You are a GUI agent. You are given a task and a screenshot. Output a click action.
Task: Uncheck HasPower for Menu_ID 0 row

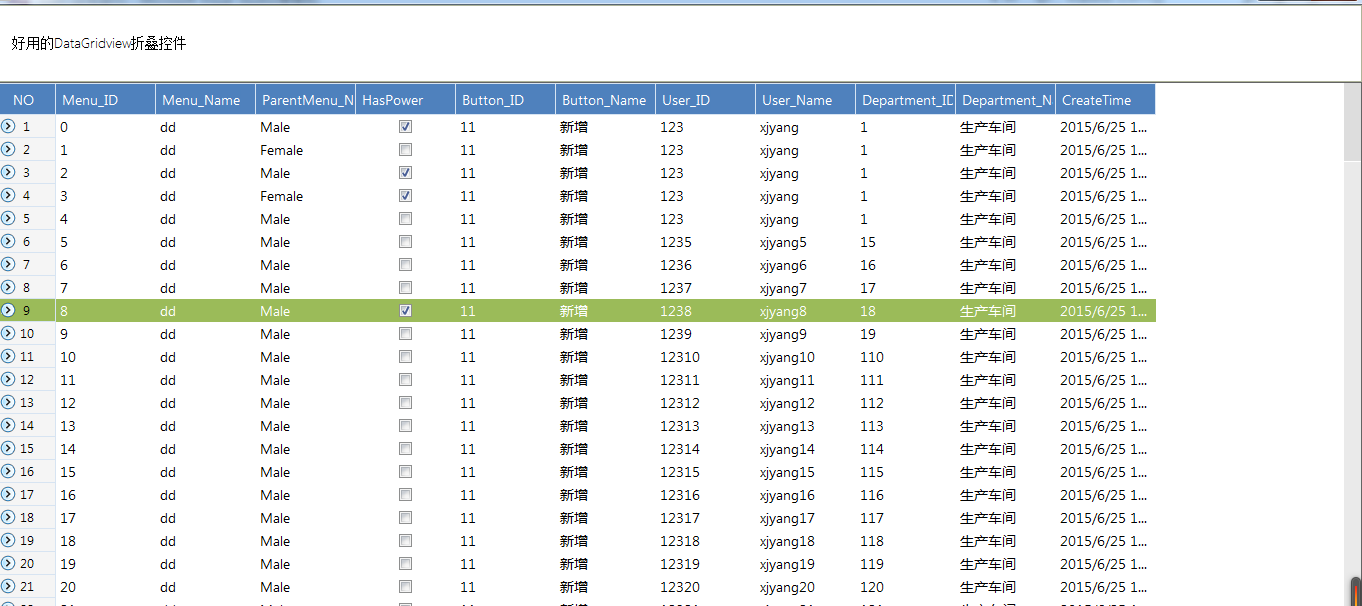pyautogui.click(x=405, y=127)
